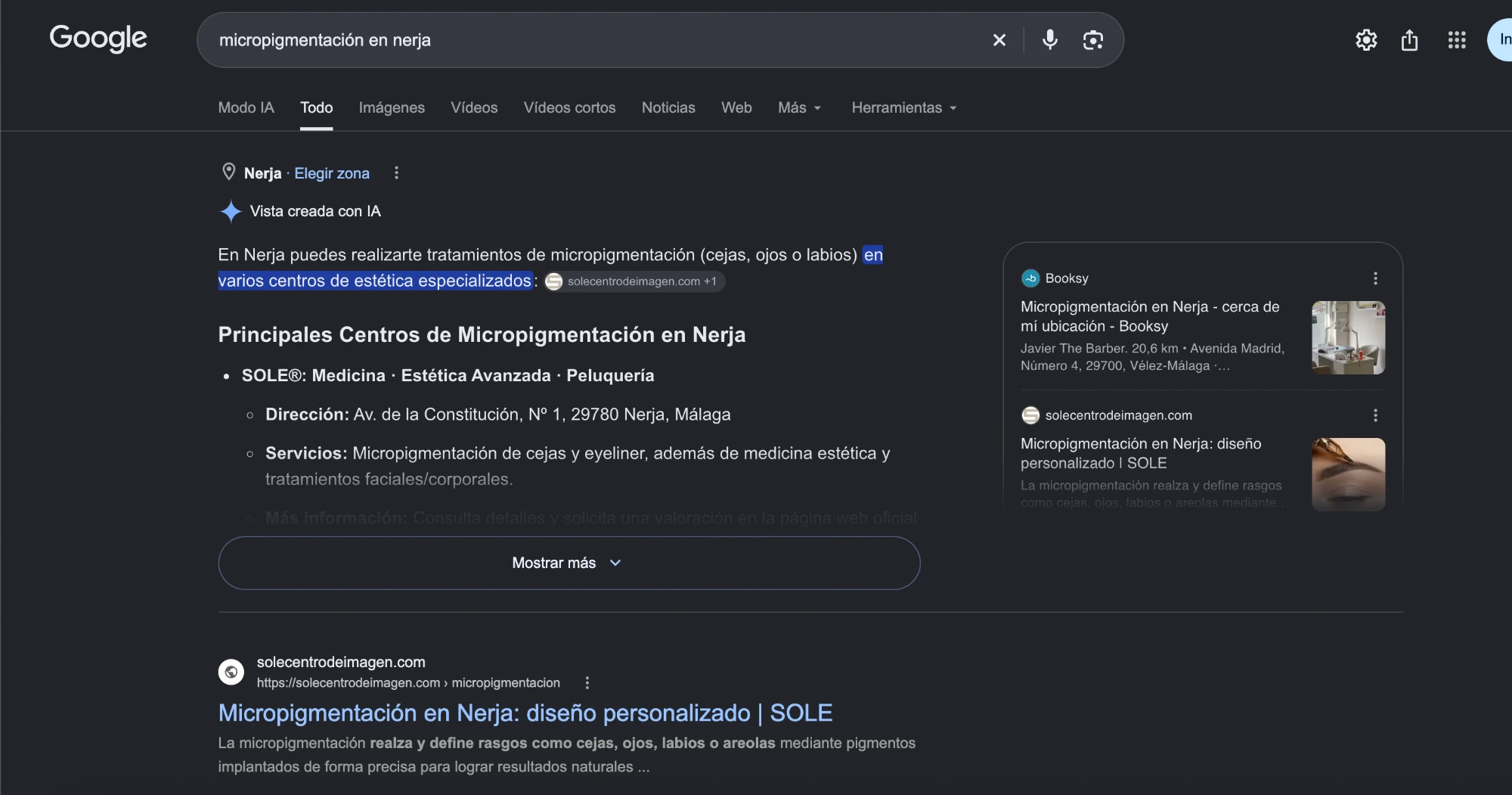
Task: Open the Herramientas dropdown
Action: (904, 108)
